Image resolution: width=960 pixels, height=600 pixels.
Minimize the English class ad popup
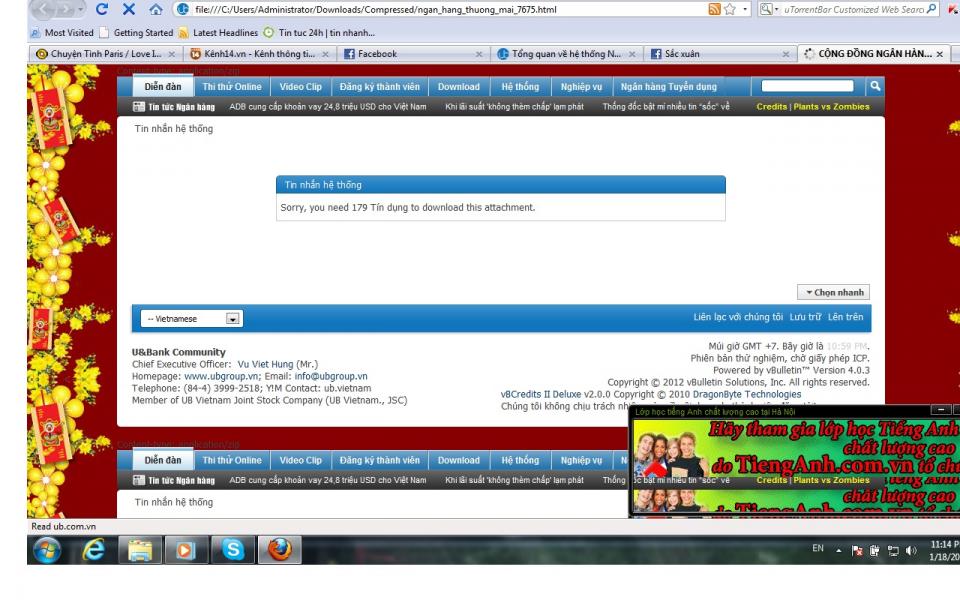click(940, 409)
